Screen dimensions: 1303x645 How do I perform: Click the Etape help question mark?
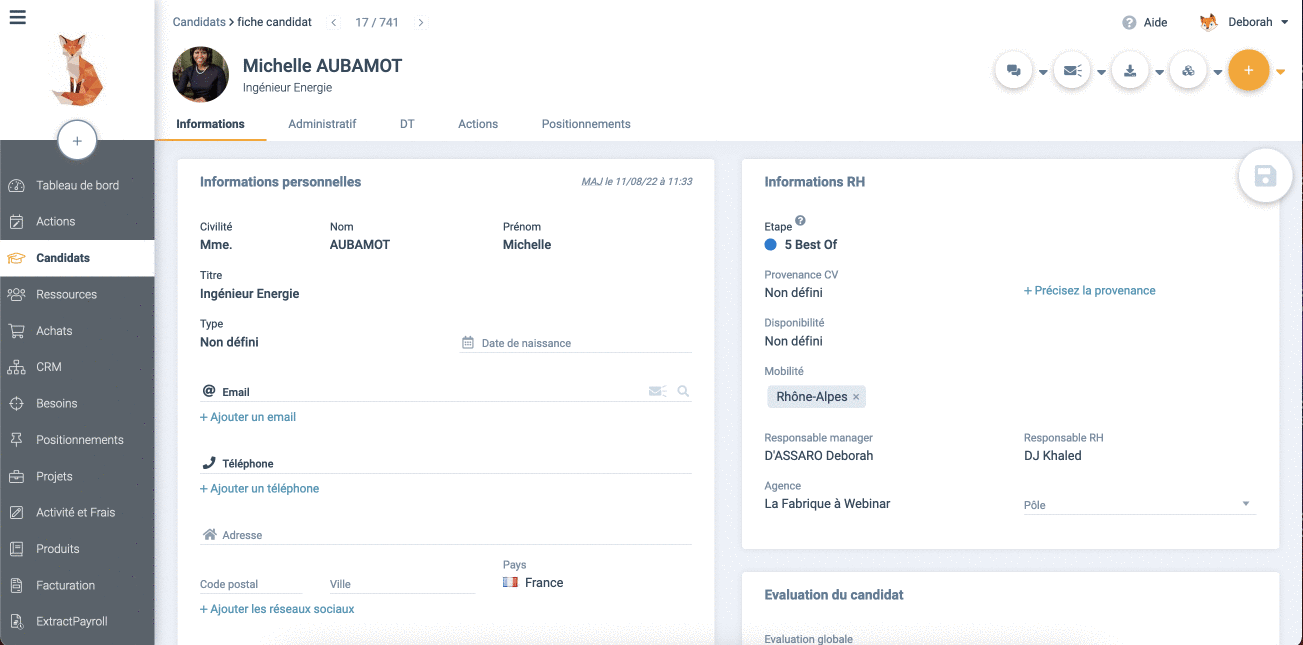[800, 221]
